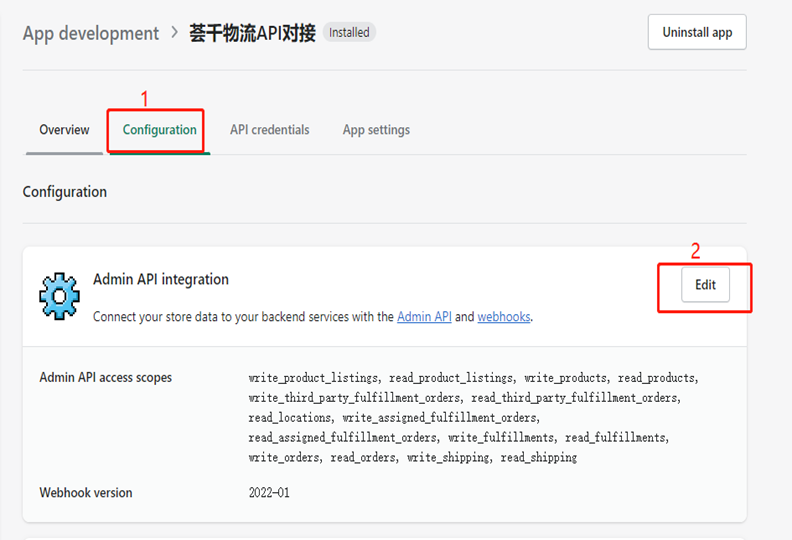This screenshot has height=540, width=792.
Task: Click the Webhook version label
Action: [86, 493]
